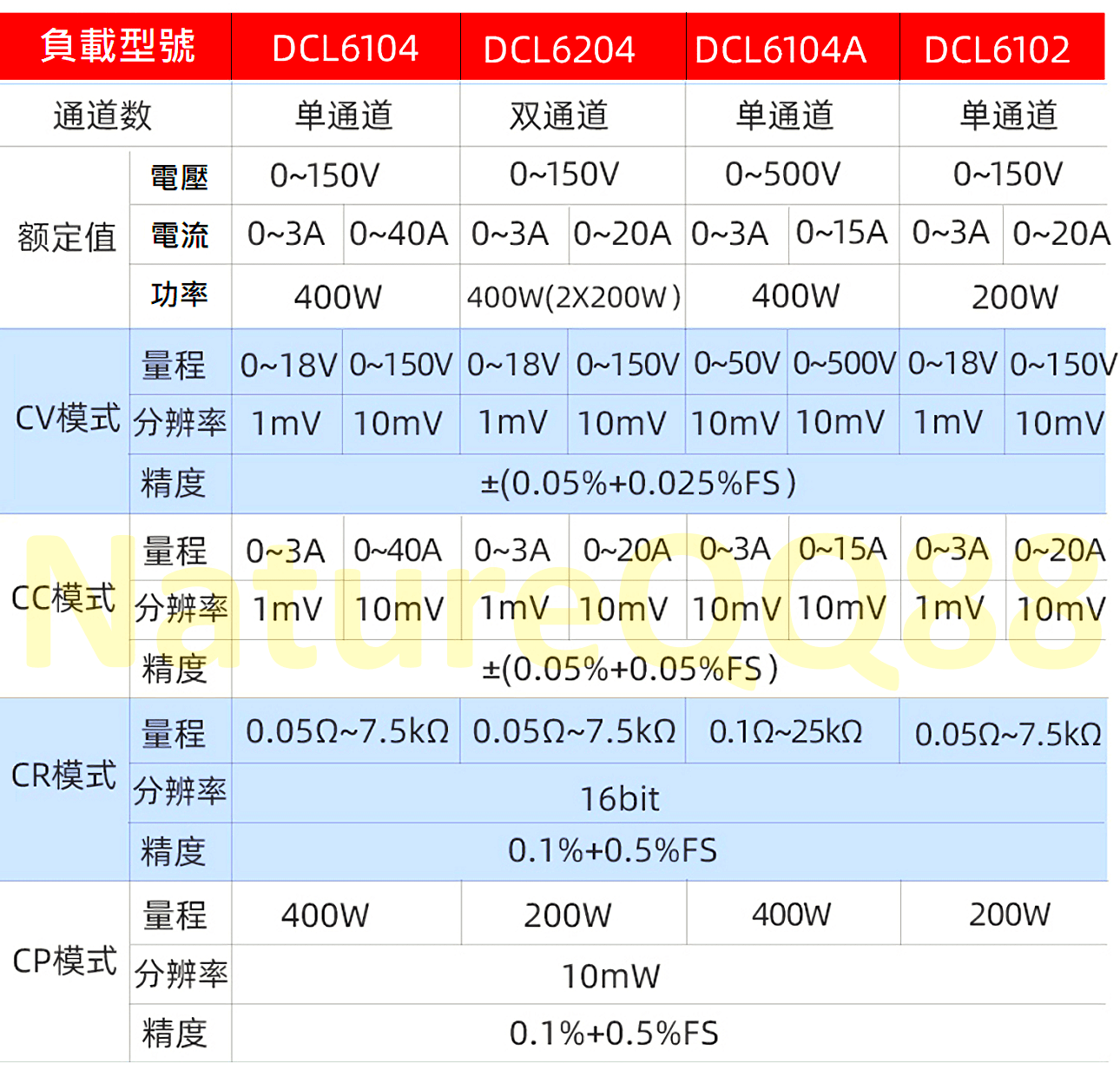This screenshot has height=1077, width=1120.
Task: Select the CC模式 section label
Action: pos(64,598)
